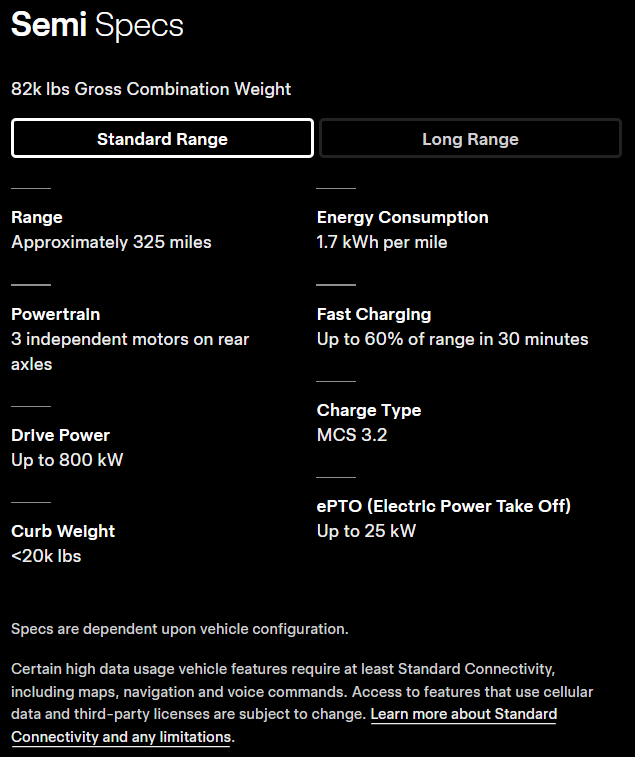Viewport: 635px width, 757px height.
Task: Click the Drive Power label
Action: click(60, 435)
